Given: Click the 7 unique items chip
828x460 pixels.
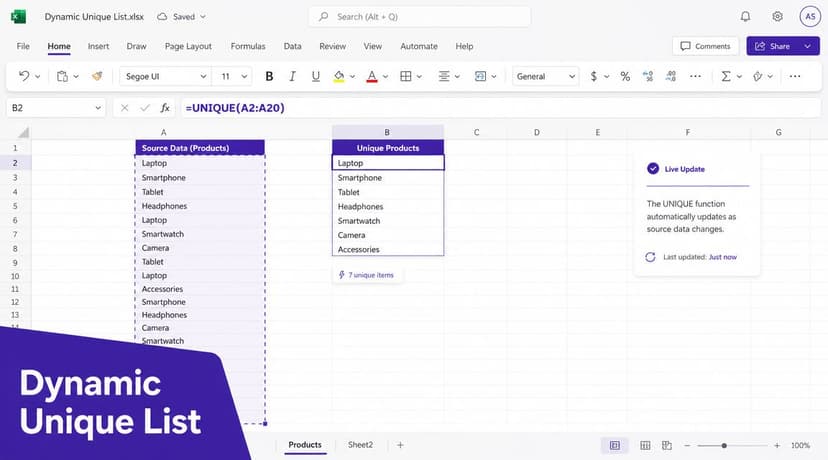Looking at the screenshot, I should (x=366, y=275).
